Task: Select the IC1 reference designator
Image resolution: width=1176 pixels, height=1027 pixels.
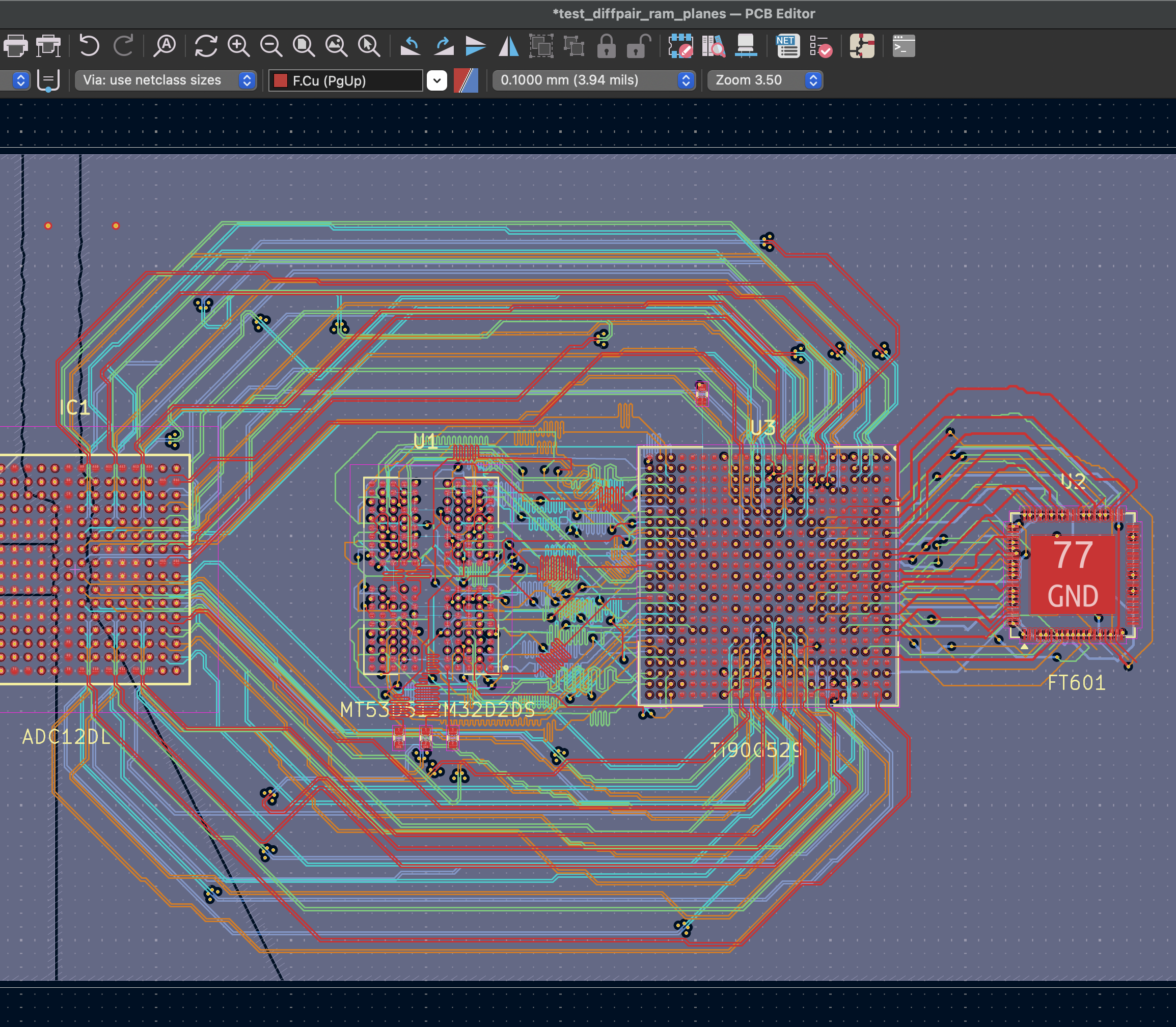Action: 74,407
